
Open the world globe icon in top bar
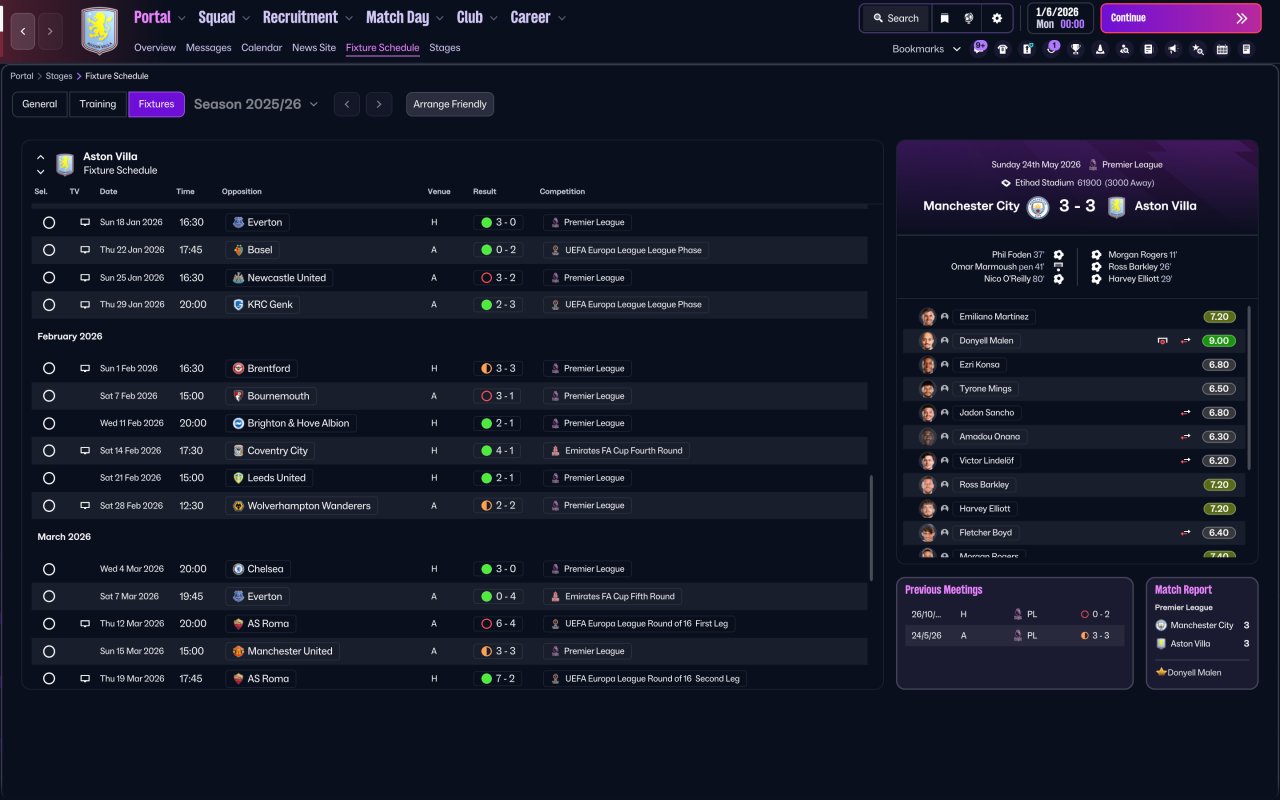[969, 18]
